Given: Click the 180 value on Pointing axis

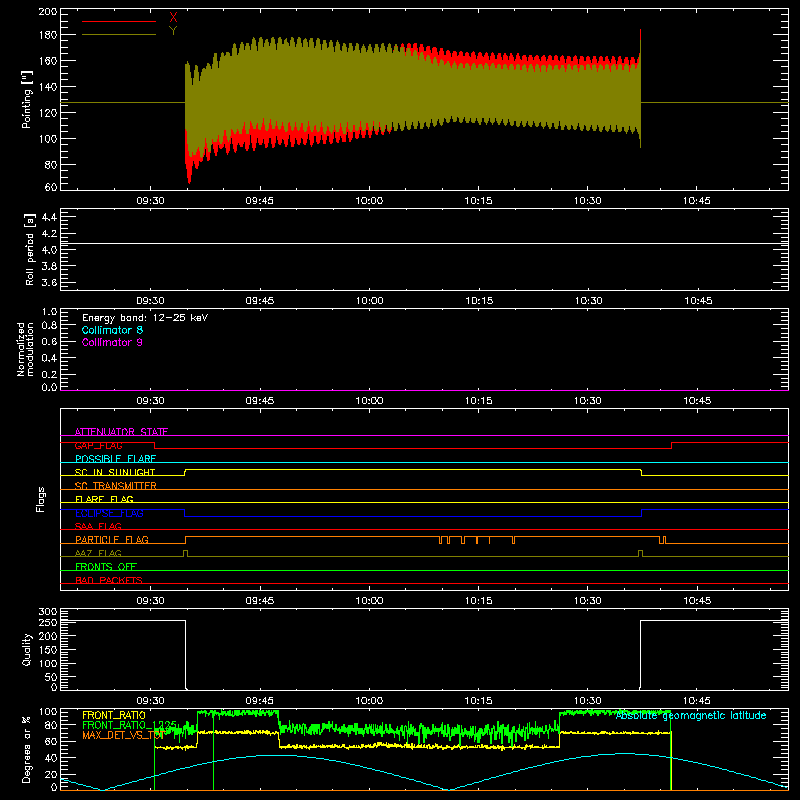Looking at the screenshot, I should [48, 35].
